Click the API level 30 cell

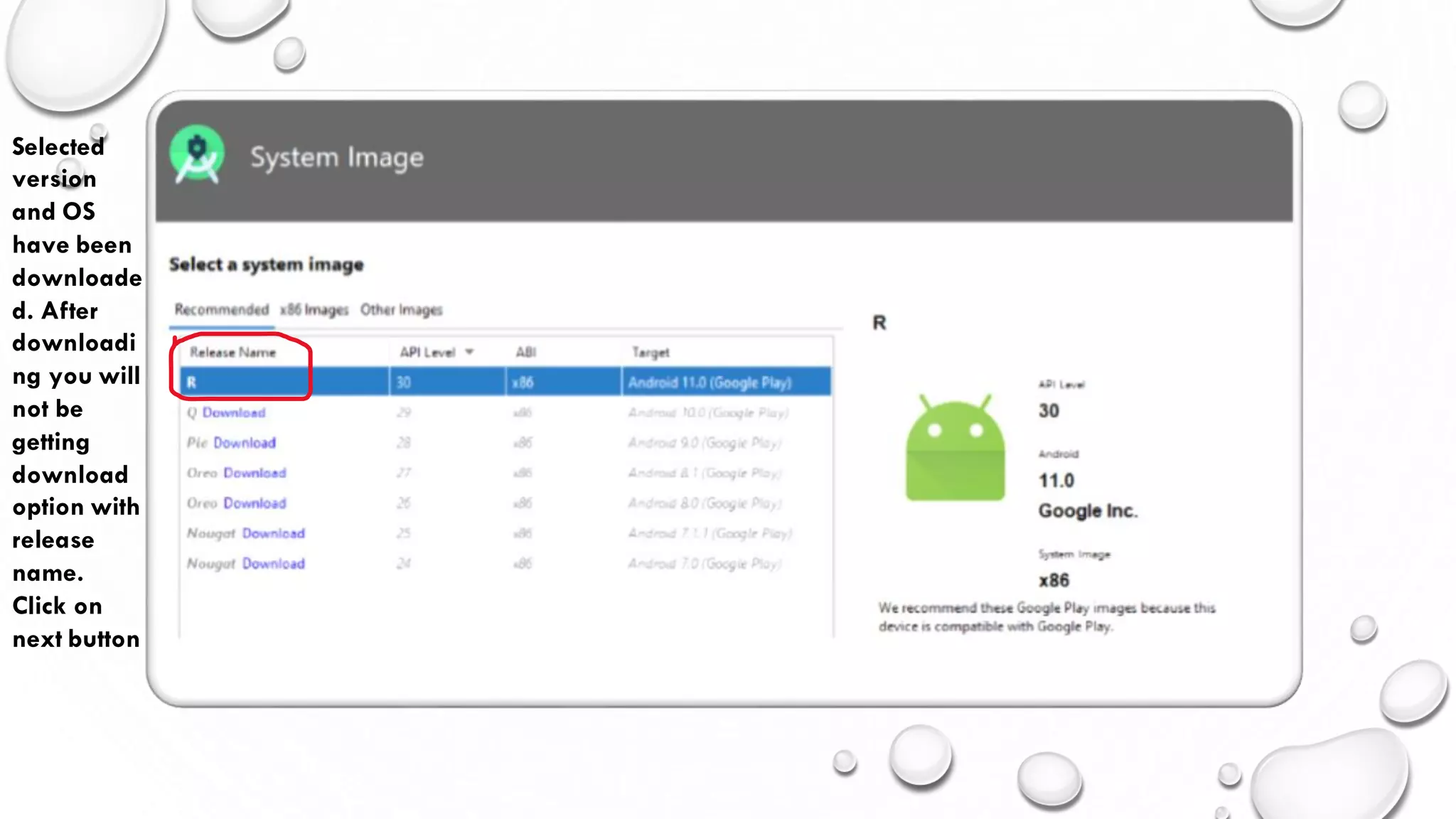coord(404,382)
